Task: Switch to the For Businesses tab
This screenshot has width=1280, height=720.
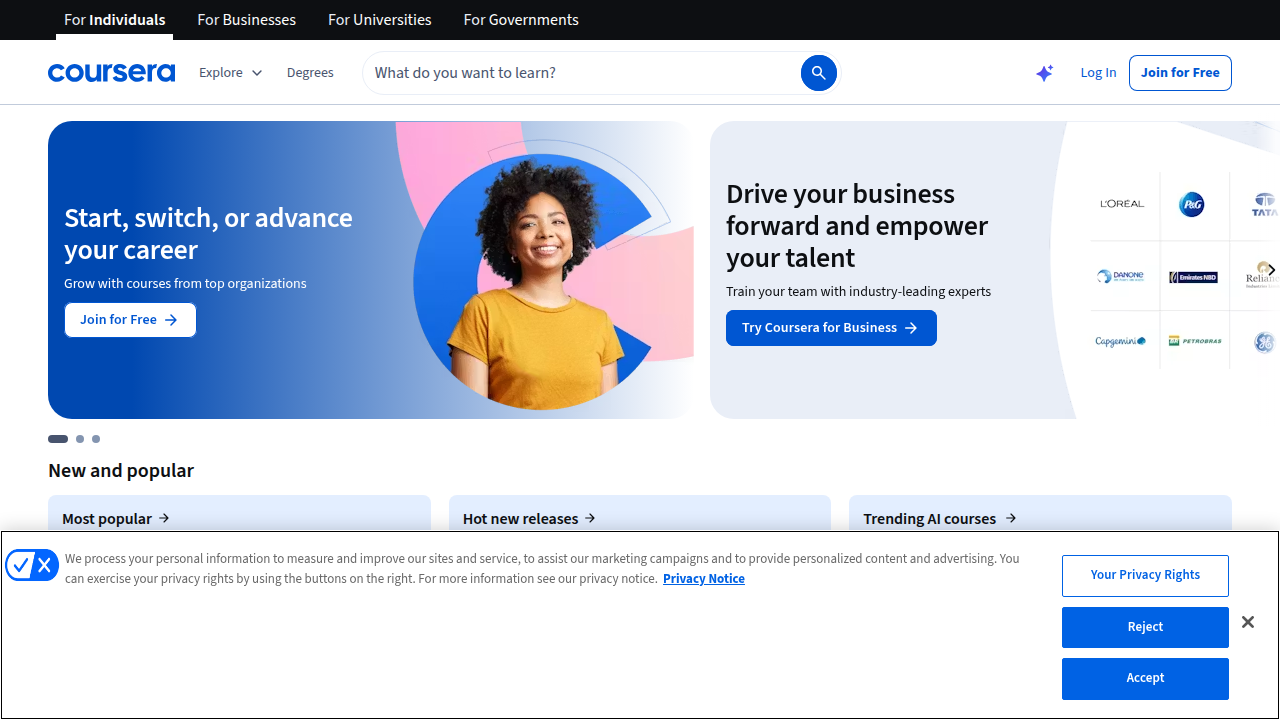Action: [x=247, y=20]
